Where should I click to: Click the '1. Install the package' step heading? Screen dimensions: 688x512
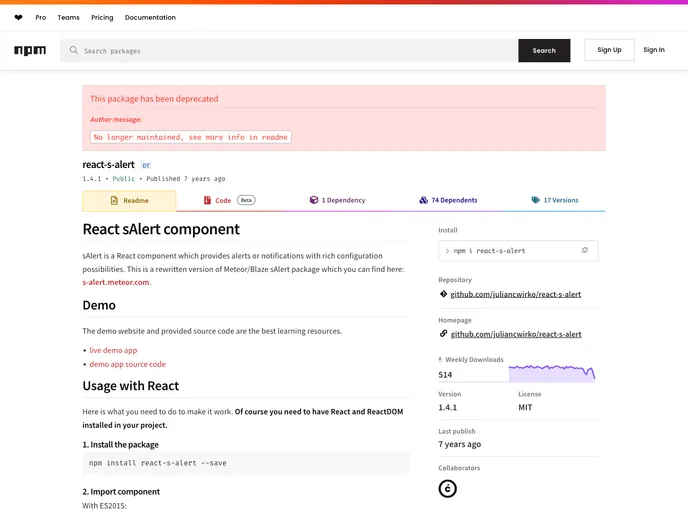click(x=121, y=444)
